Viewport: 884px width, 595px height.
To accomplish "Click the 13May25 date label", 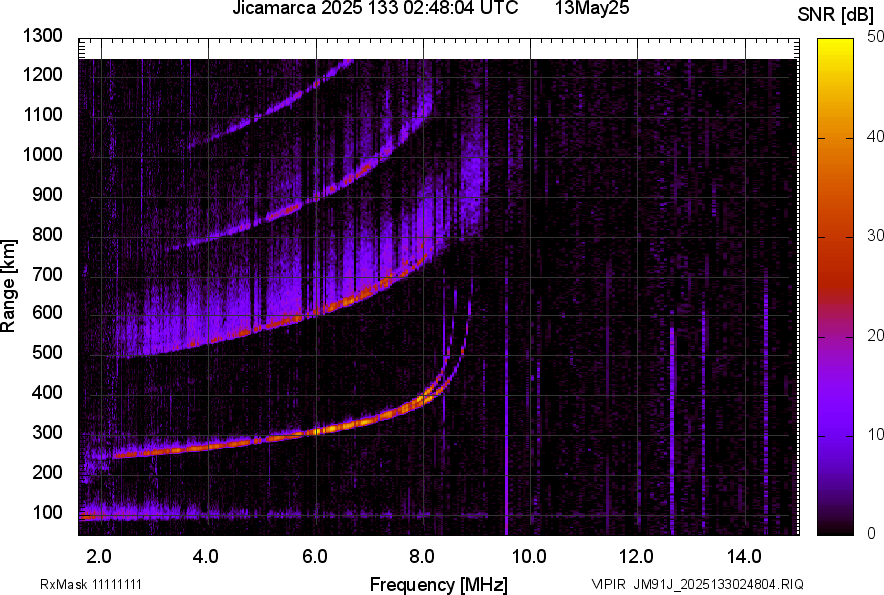I will [x=592, y=9].
